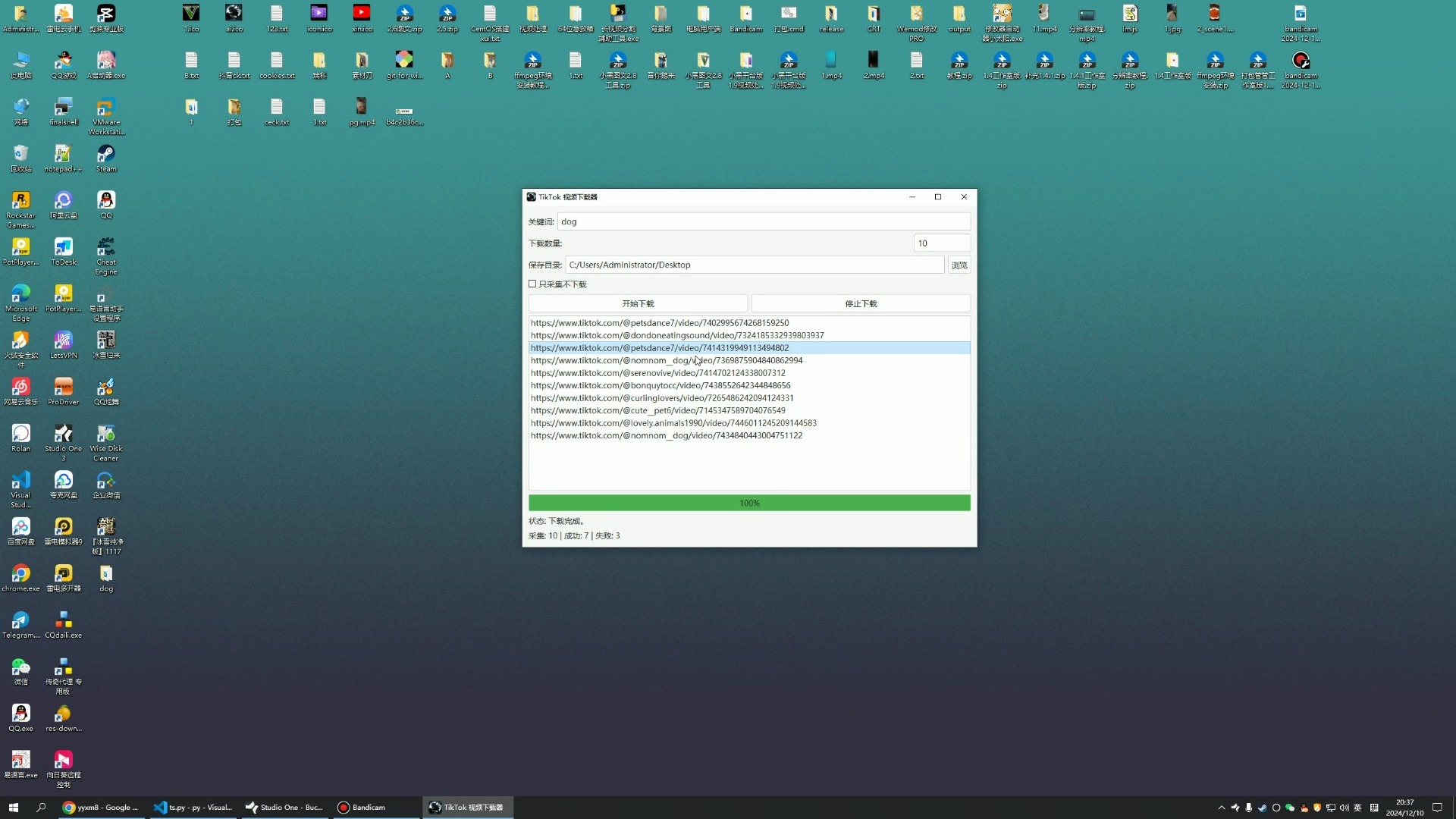Open the dog folder on desktop
Screen dimensions: 1456x819
click(106, 578)
